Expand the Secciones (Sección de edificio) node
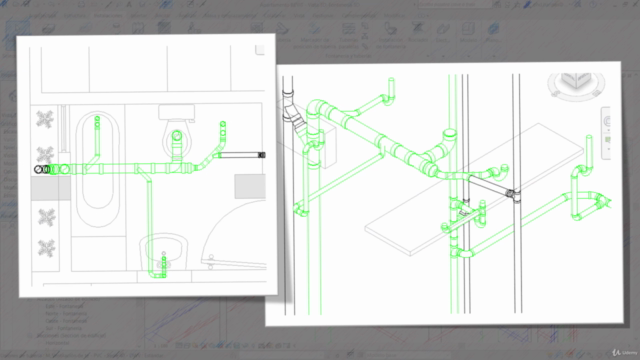This screenshot has width=640, height=360. click(x=30, y=336)
